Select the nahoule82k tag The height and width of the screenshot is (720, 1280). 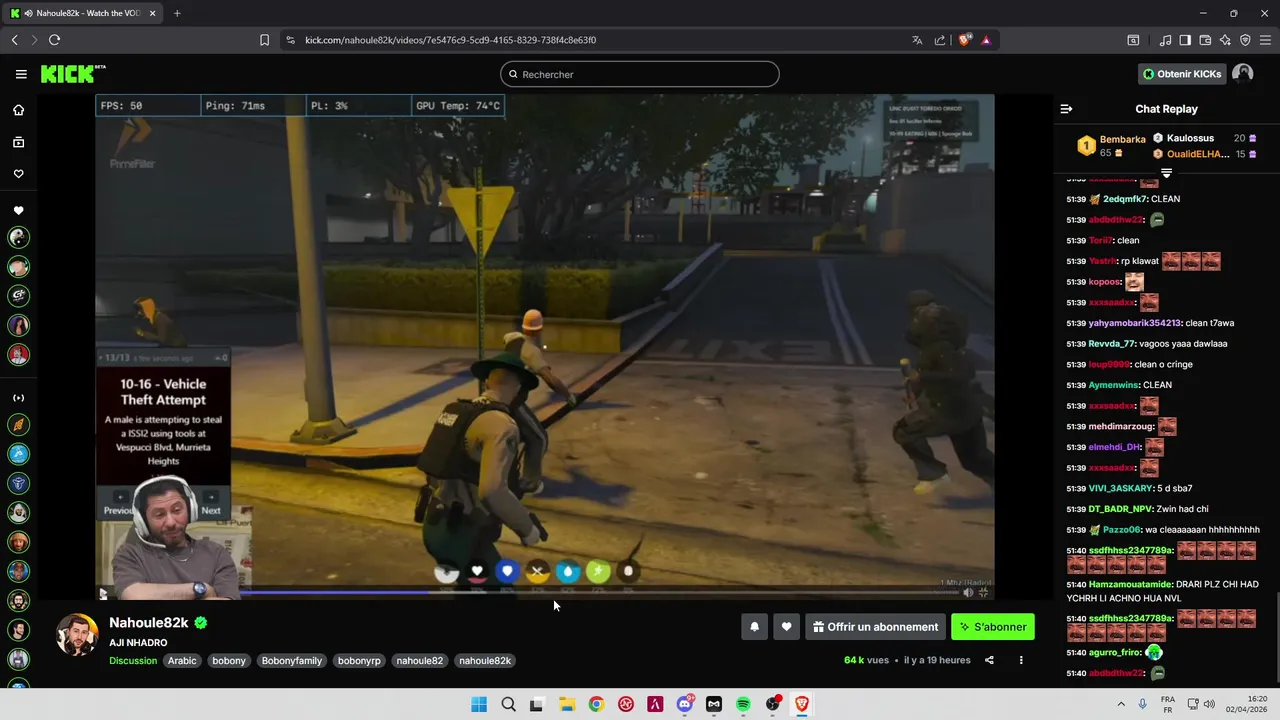[x=485, y=660]
